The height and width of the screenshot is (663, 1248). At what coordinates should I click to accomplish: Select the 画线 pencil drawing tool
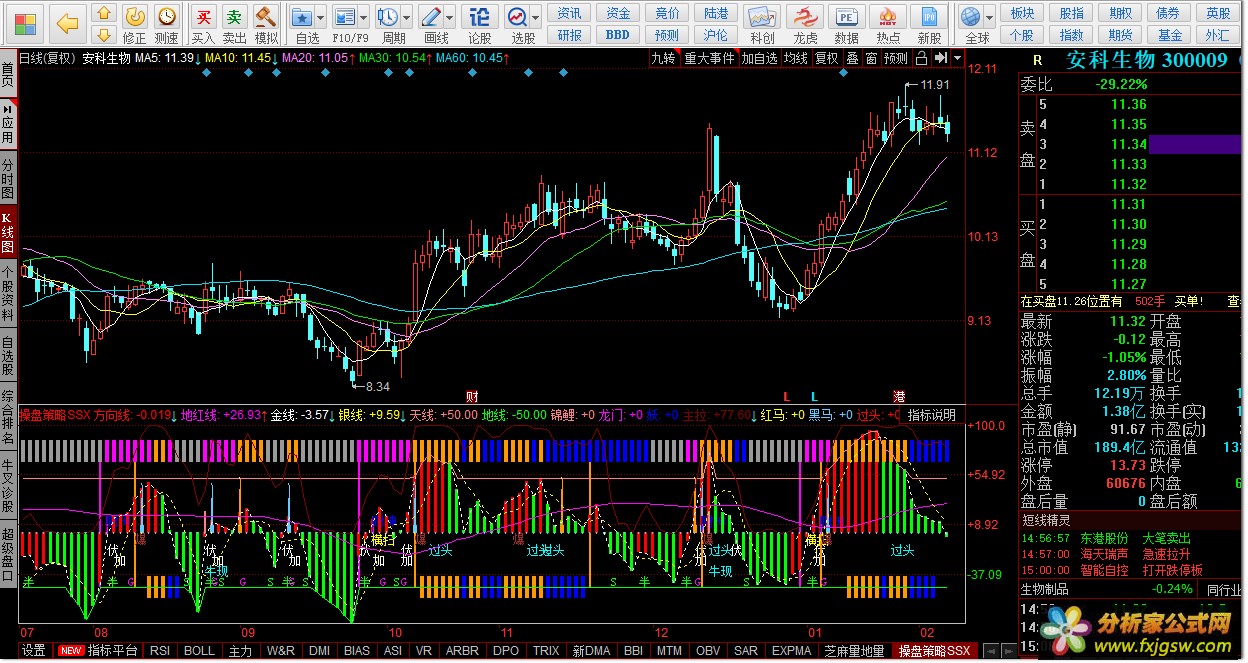[x=430, y=17]
